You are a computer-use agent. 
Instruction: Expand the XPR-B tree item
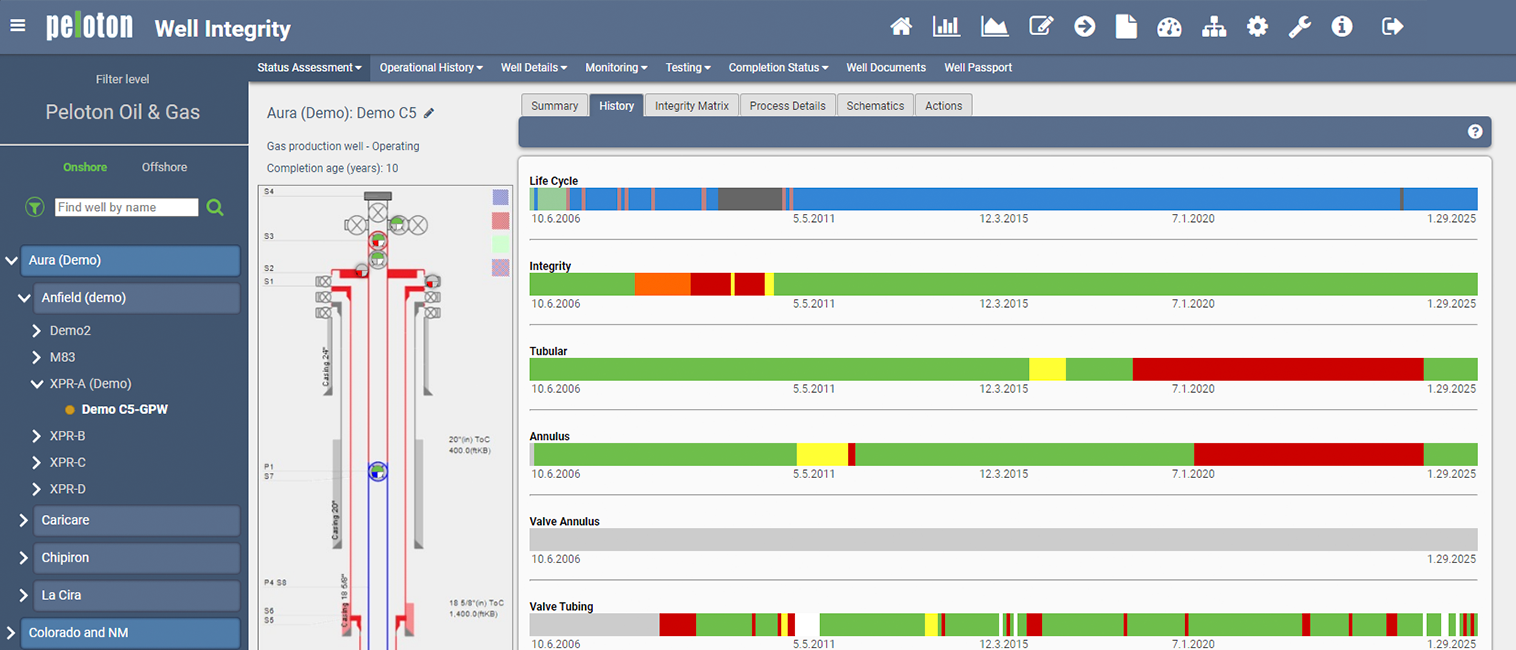coord(39,436)
